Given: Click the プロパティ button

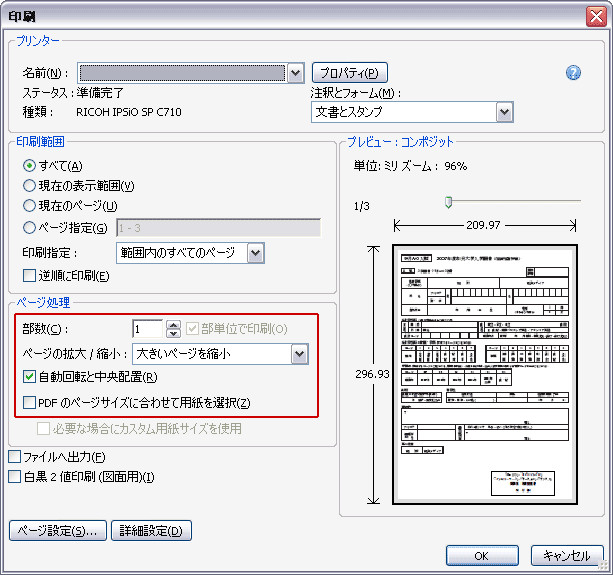Looking at the screenshot, I should pos(349,73).
